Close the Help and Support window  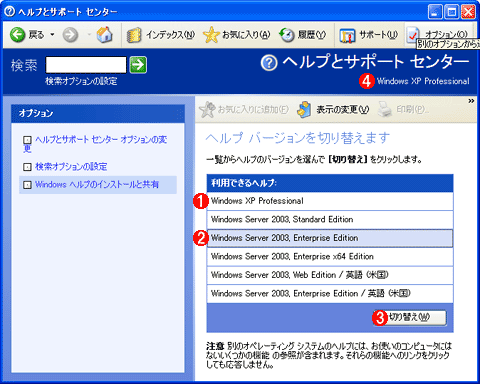pyautogui.click(x=468, y=12)
